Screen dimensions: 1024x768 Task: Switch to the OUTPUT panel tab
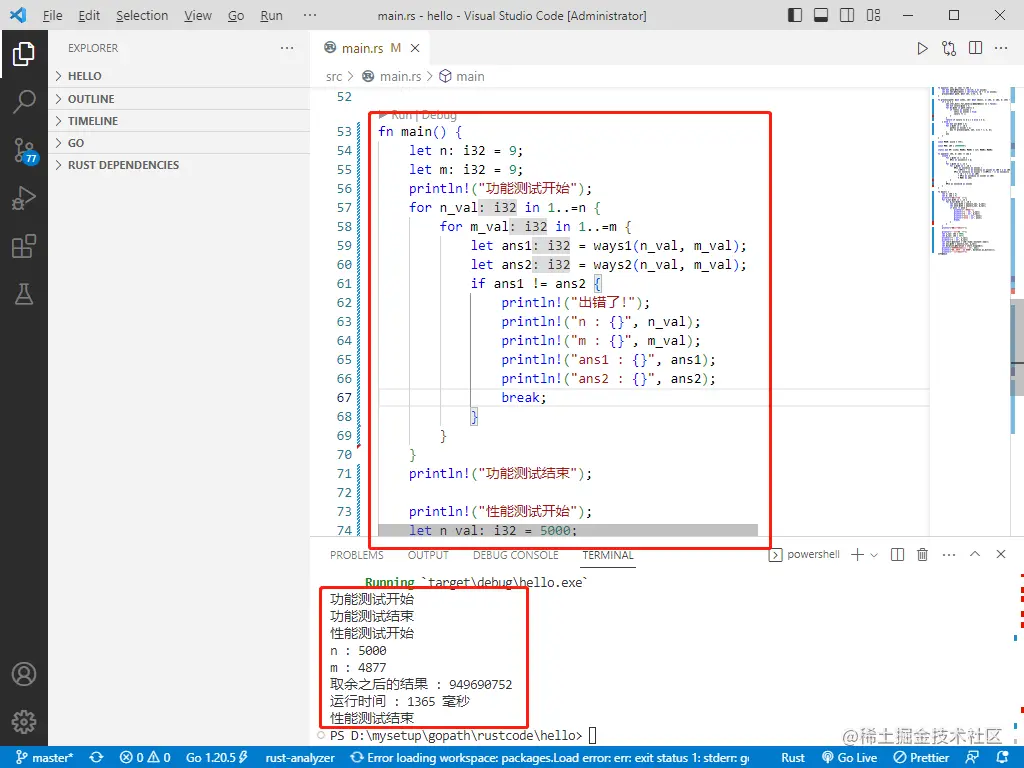click(428, 555)
